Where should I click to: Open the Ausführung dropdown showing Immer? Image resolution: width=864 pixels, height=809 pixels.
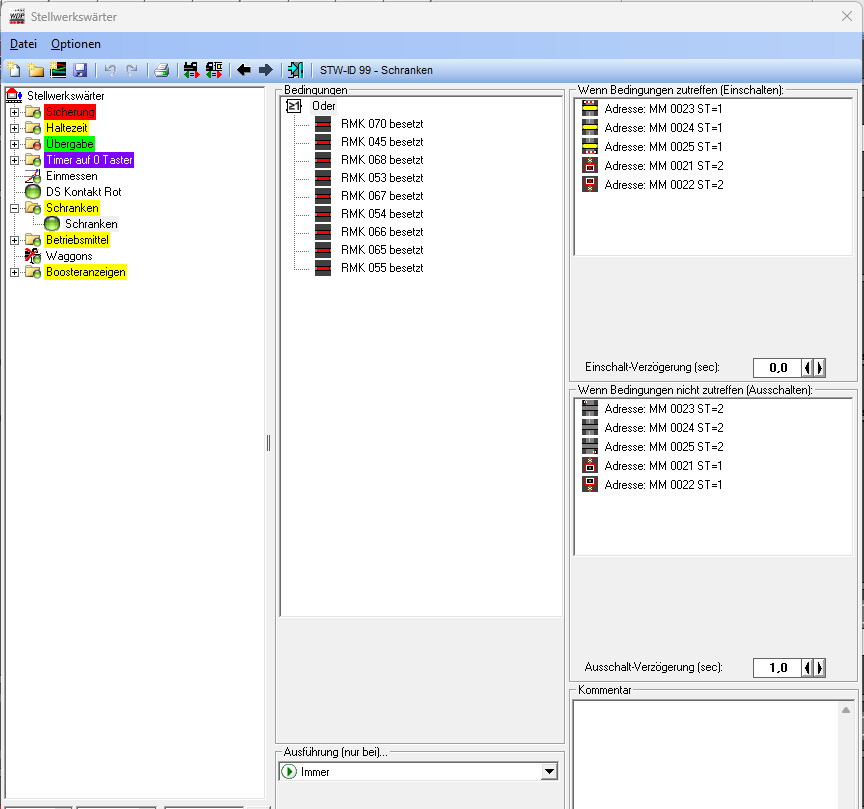pos(548,772)
